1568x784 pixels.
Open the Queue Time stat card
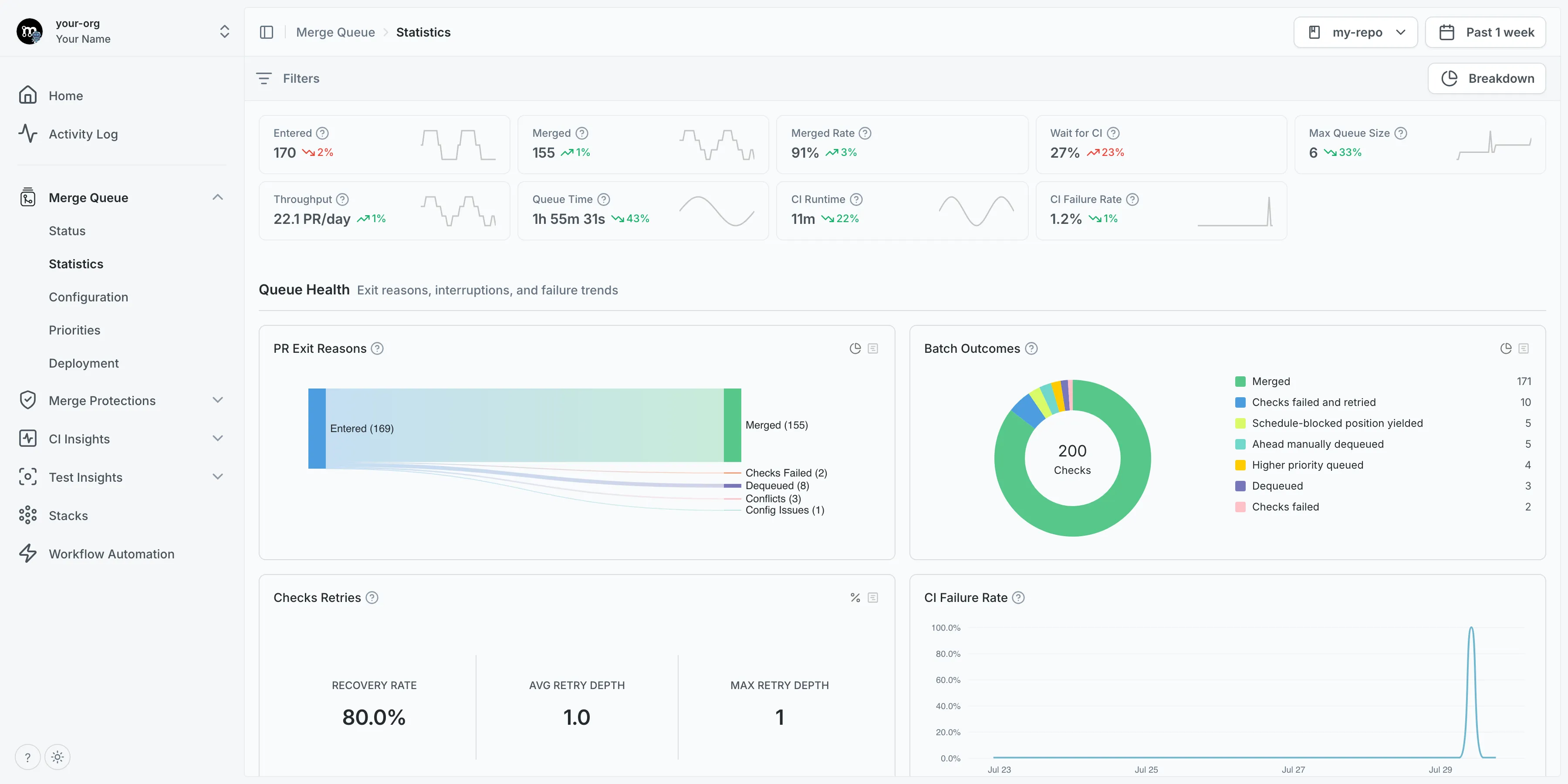pos(643,211)
